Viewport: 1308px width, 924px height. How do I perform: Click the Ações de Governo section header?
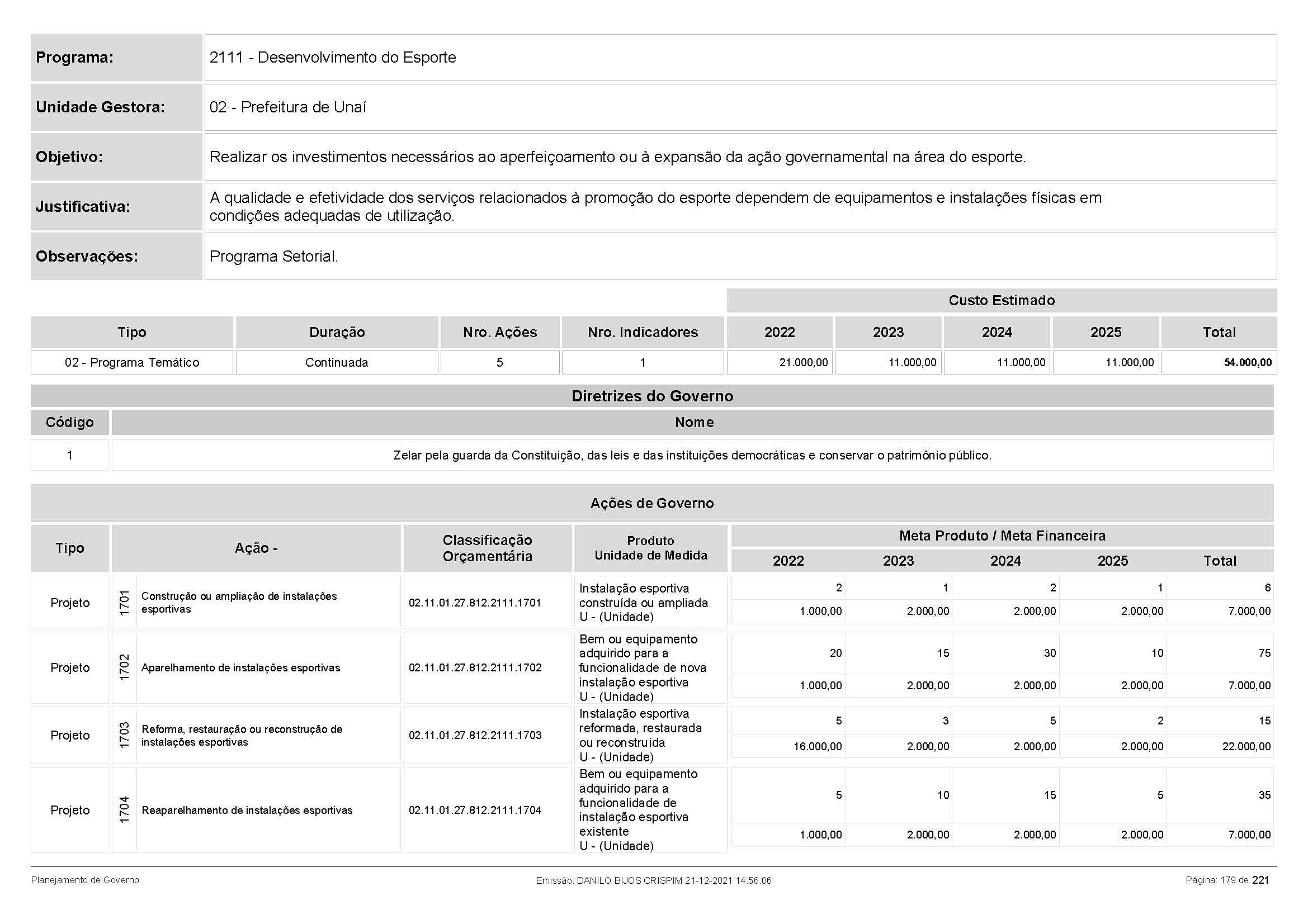tap(651, 503)
